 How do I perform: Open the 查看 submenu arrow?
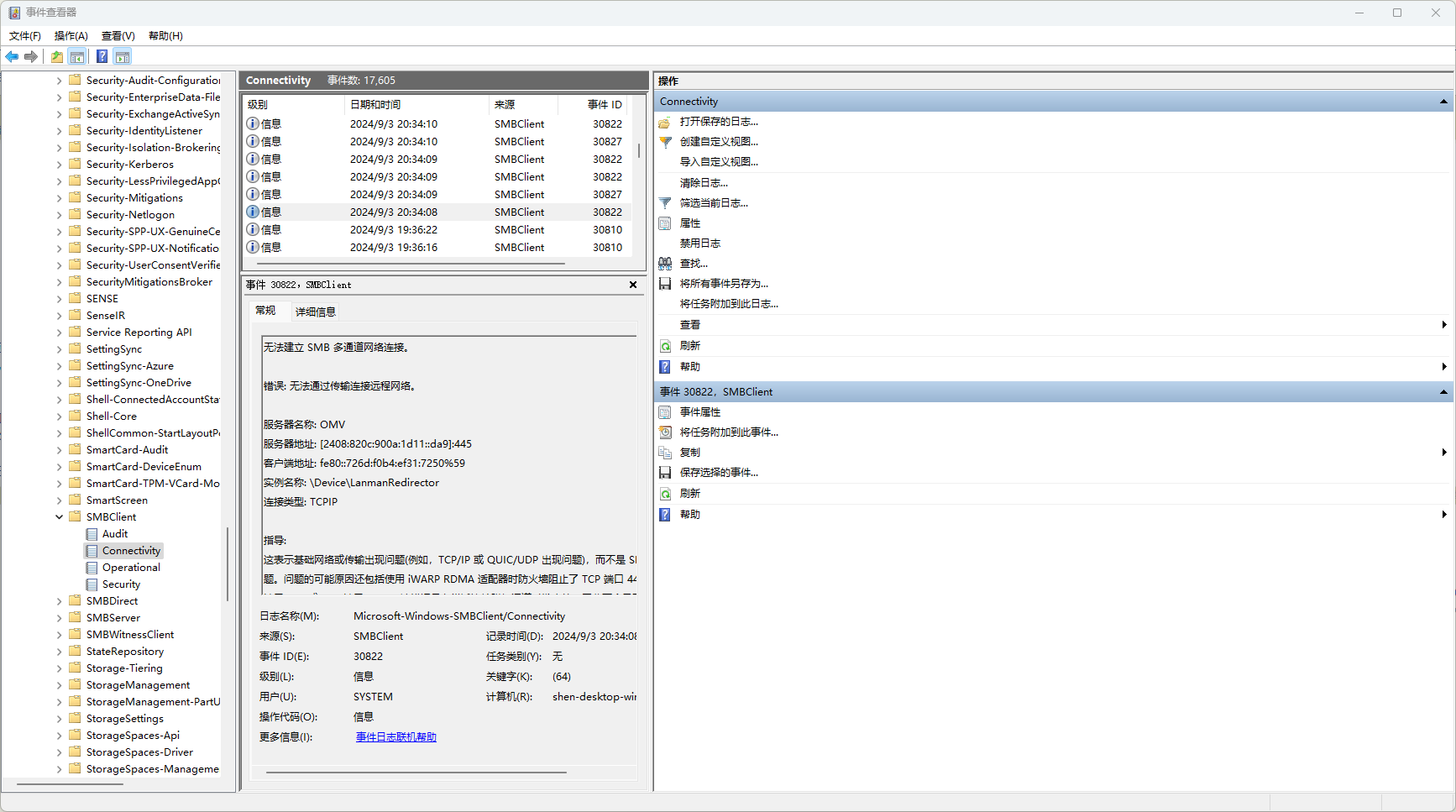pyautogui.click(x=1443, y=325)
